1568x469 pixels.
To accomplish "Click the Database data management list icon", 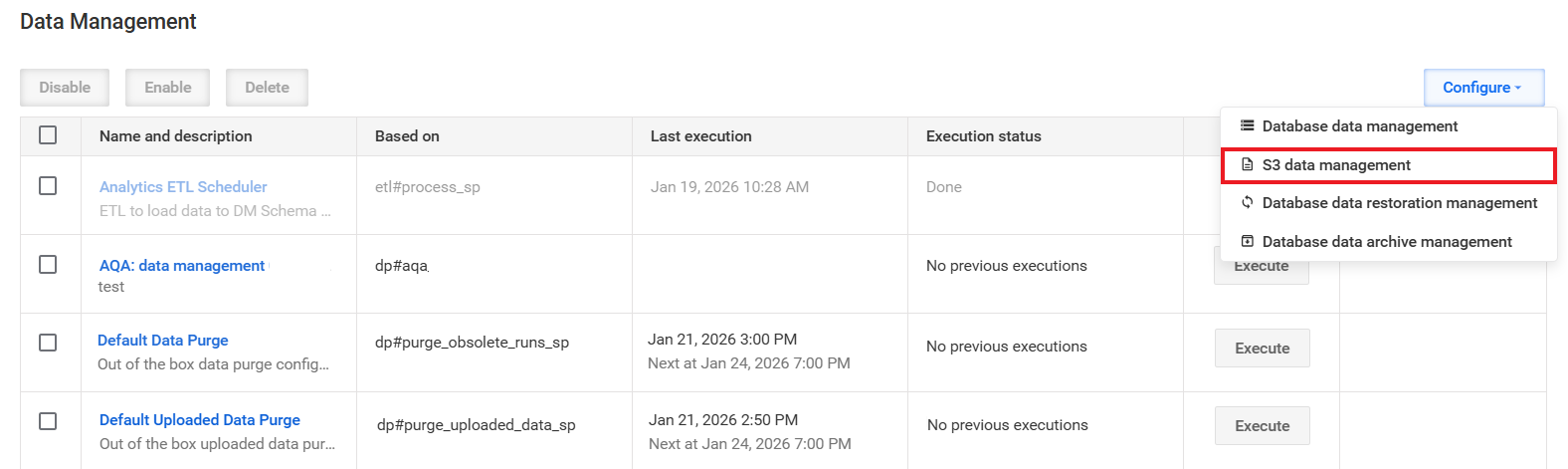I will click(x=1247, y=125).
